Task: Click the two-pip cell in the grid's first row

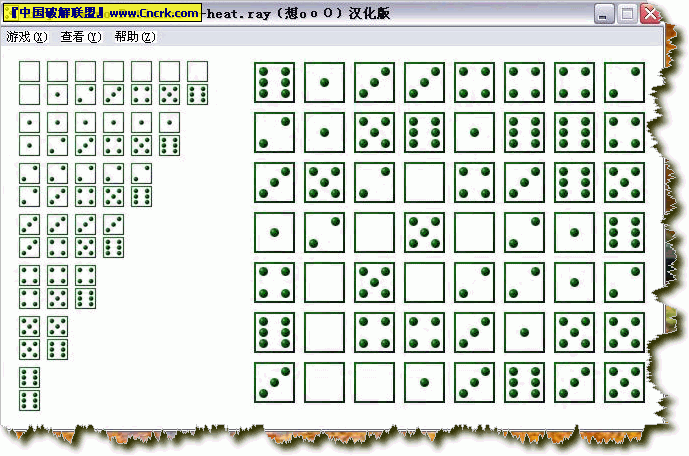Action: click(x=624, y=82)
